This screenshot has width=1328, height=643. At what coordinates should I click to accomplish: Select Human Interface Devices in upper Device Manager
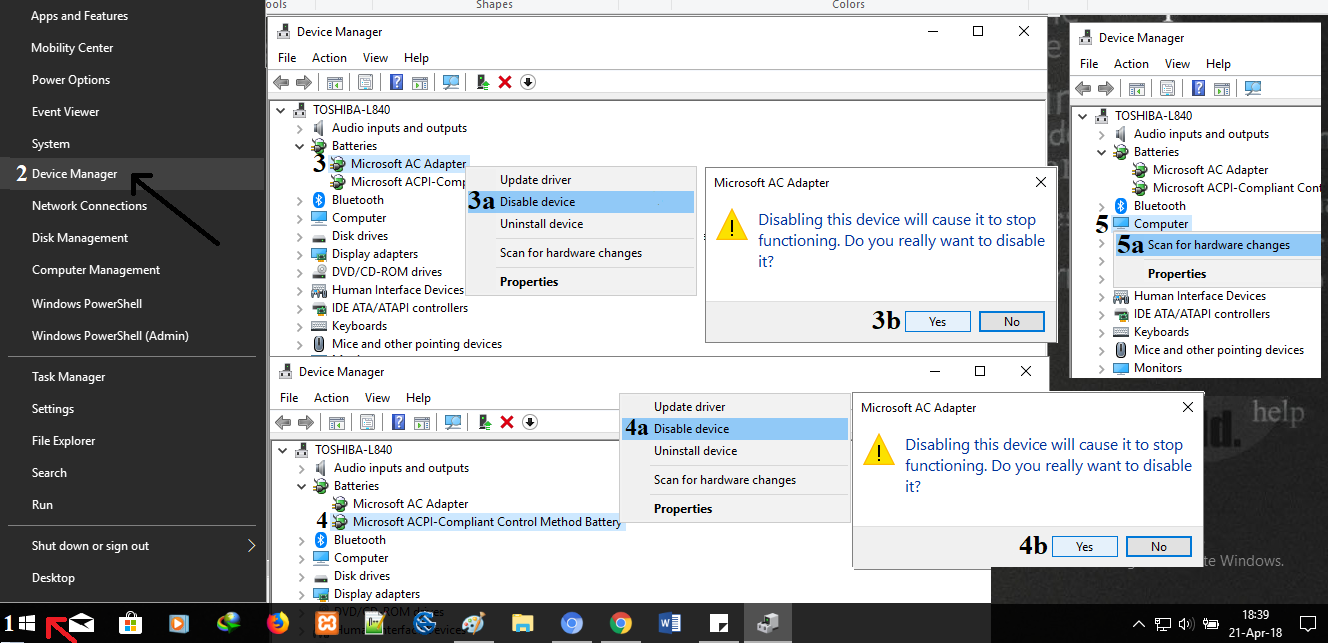[398, 290]
